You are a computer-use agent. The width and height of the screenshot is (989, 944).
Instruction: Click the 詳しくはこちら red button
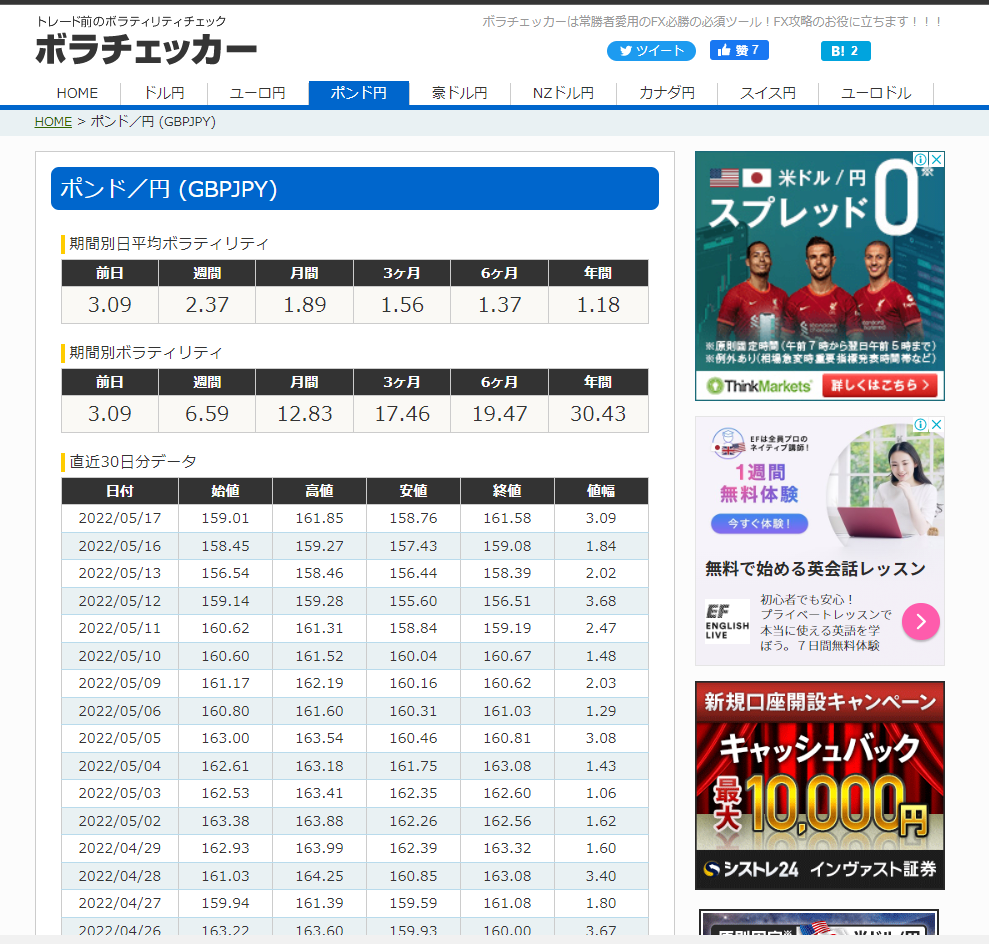pyautogui.click(x=880, y=385)
